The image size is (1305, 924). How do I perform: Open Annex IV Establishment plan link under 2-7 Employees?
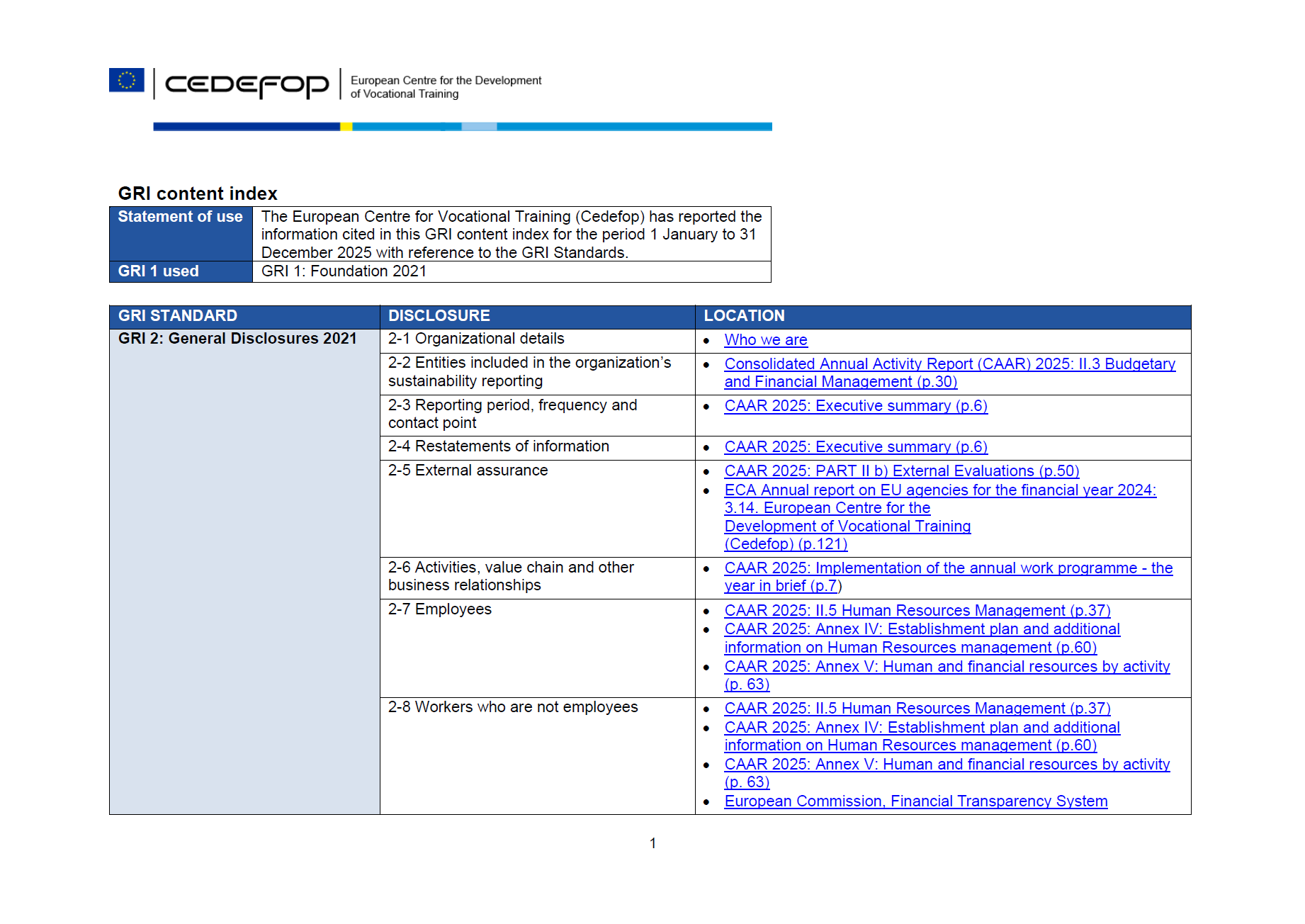click(x=922, y=638)
